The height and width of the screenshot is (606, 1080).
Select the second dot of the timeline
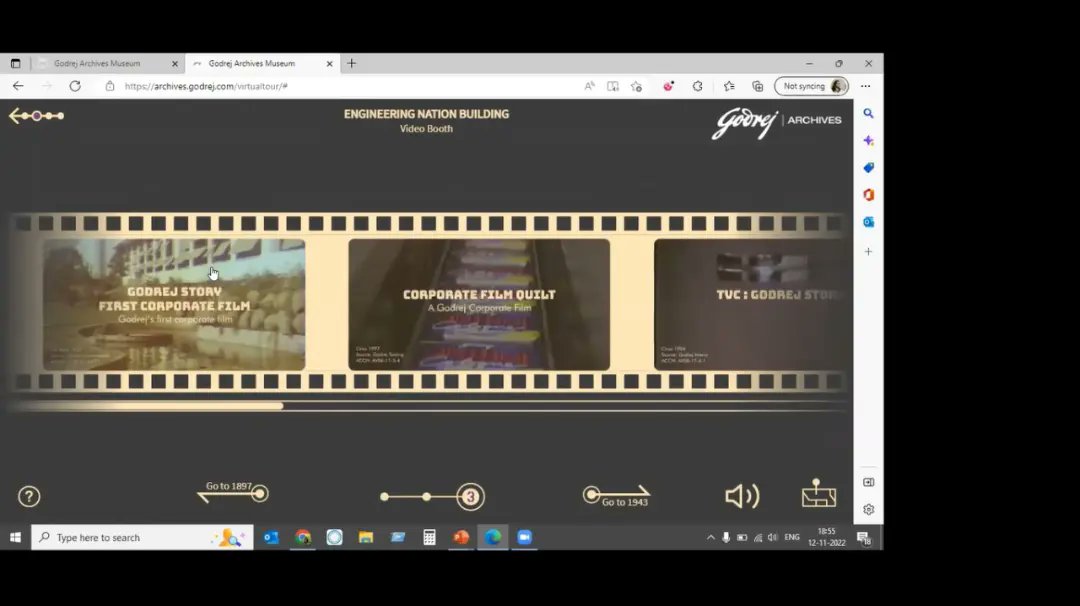[426, 497]
